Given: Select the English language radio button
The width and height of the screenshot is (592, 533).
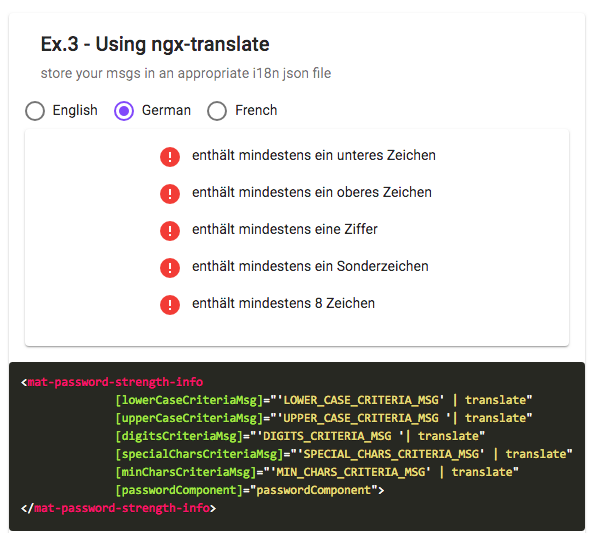Looking at the screenshot, I should 35,111.
